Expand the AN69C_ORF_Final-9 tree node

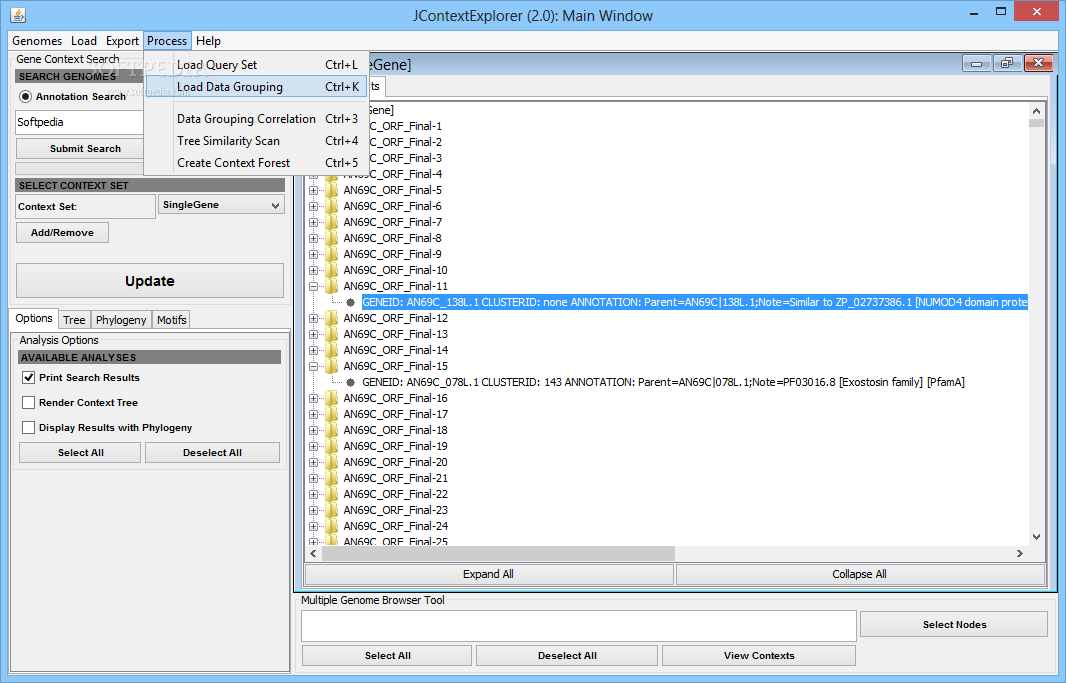[313, 254]
